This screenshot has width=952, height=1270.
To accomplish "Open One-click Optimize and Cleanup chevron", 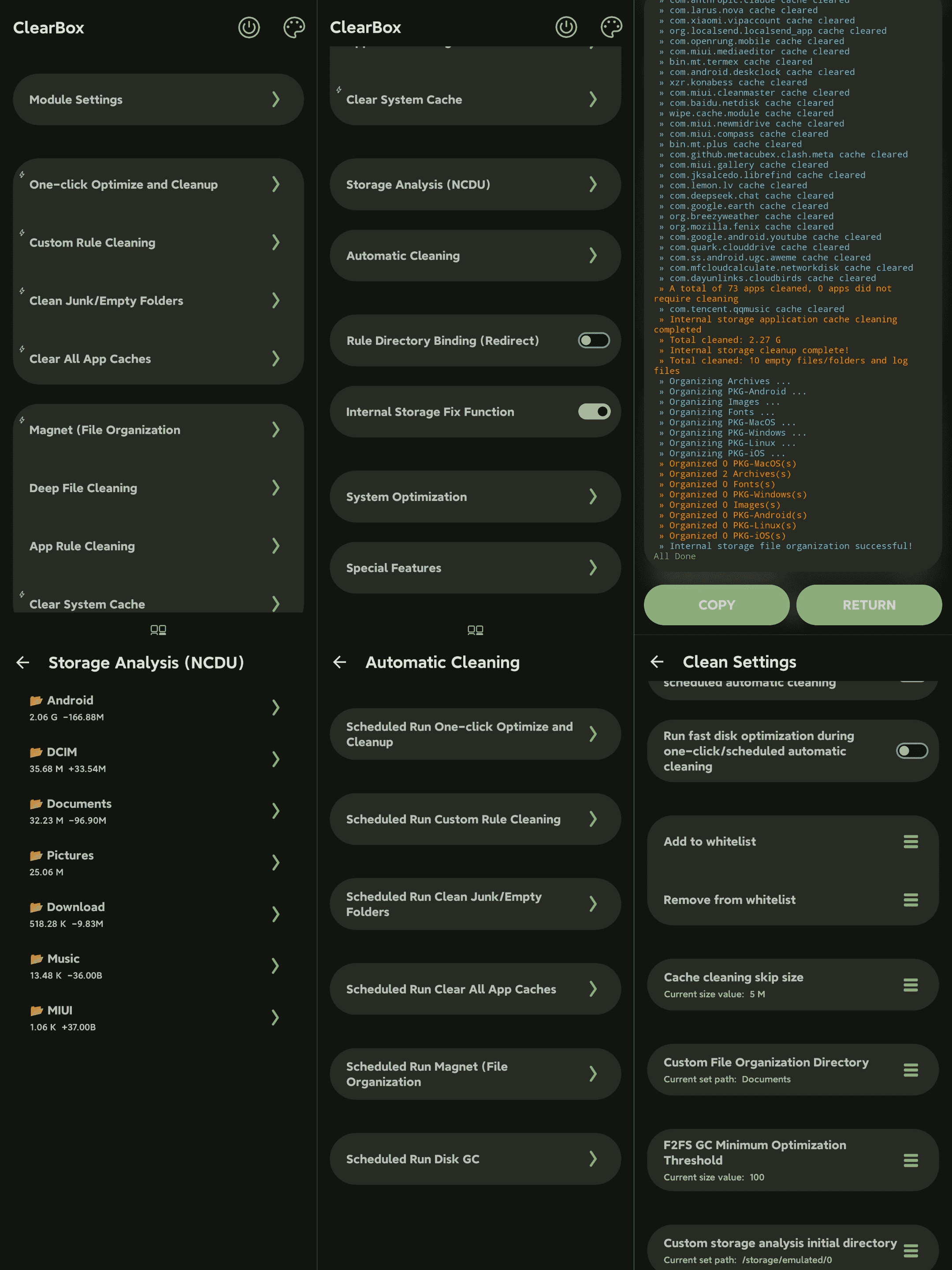I will pyautogui.click(x=275, y=184).
